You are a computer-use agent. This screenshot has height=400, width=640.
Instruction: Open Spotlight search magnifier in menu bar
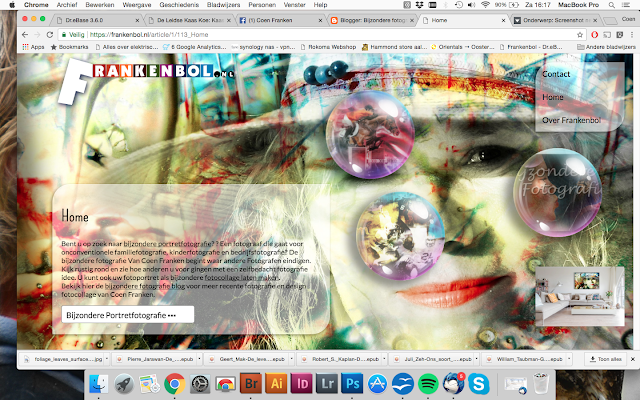611,5
